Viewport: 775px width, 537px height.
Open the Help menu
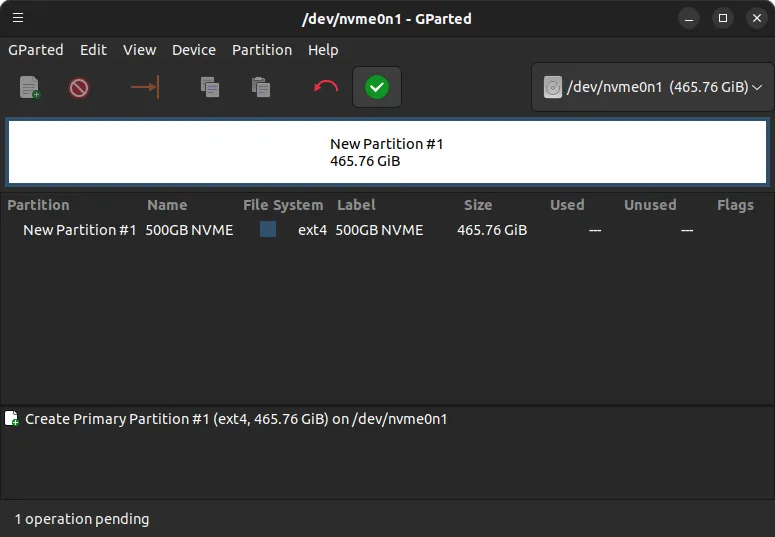click(323, 50)
